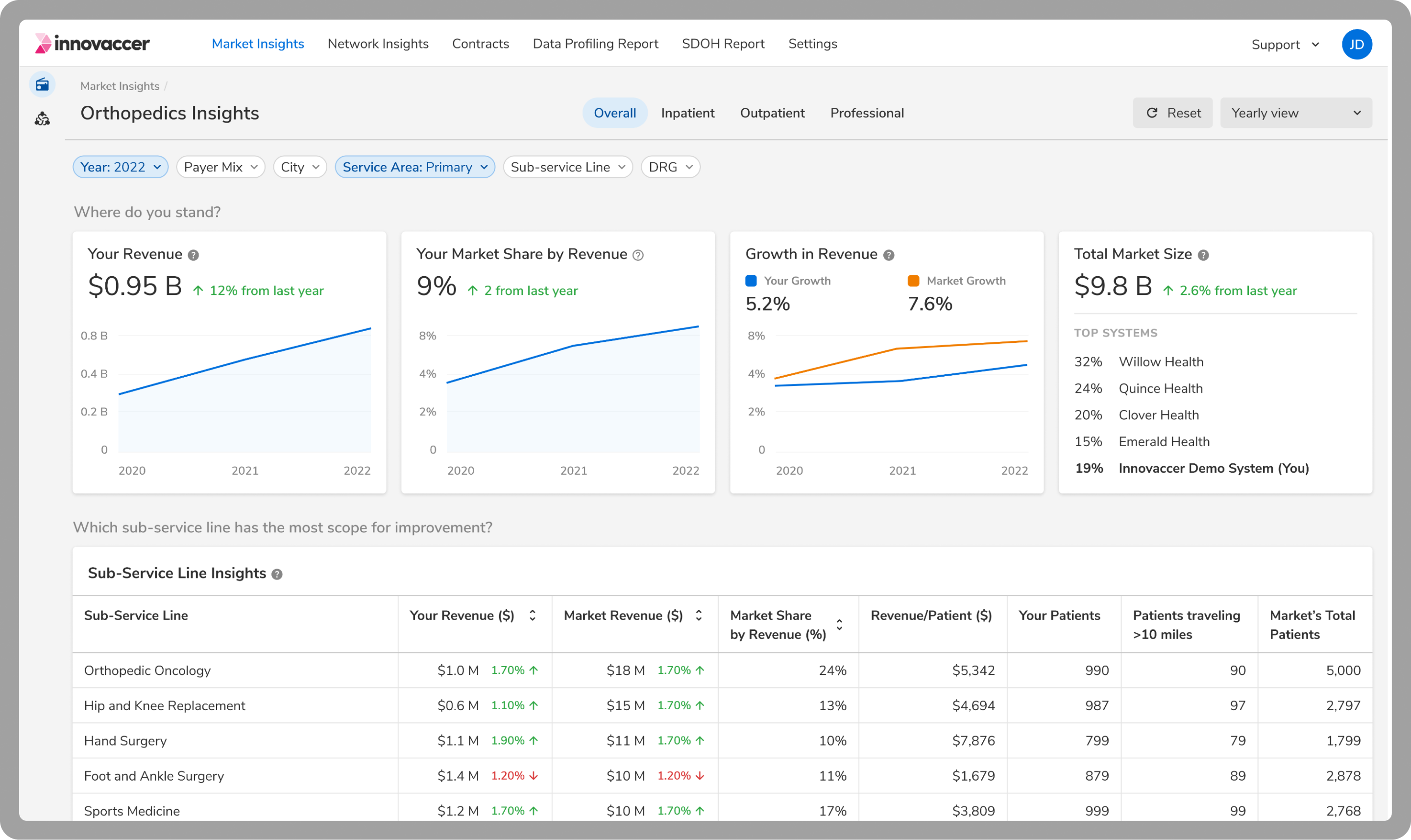Screen dimensions: 1411x840
Task: Click help icon next to Growth in Revenue
Action: click(889, 255)
